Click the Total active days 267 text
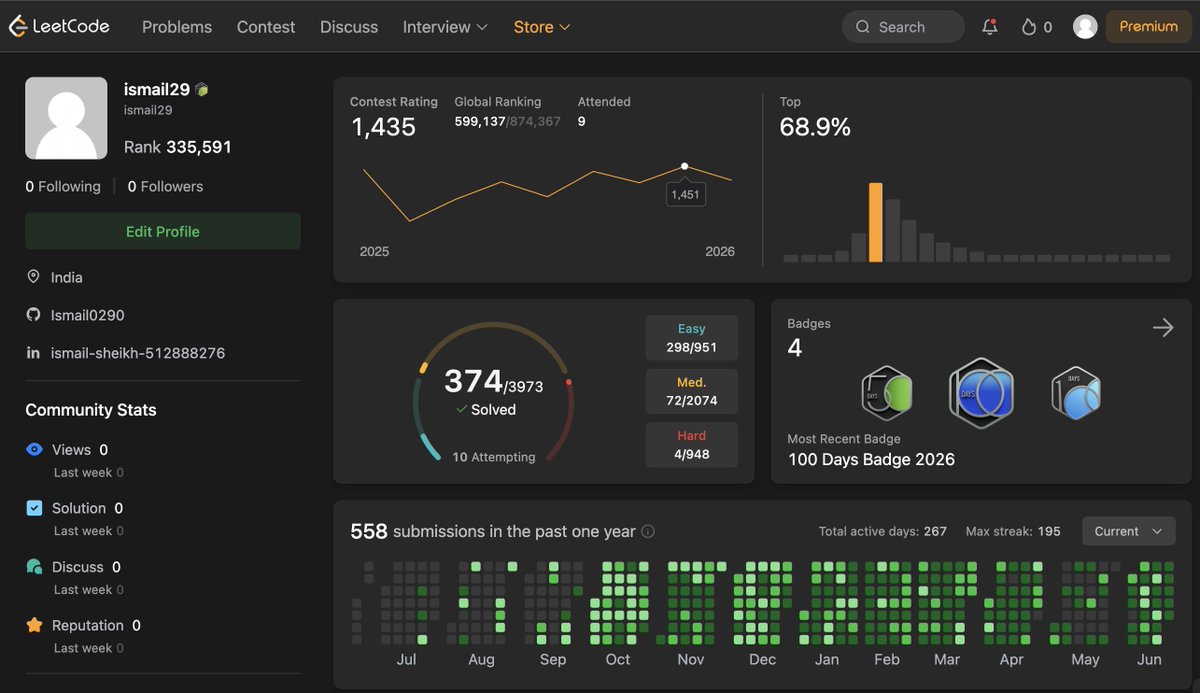1200x693 pixels. [x=882, y=531]
